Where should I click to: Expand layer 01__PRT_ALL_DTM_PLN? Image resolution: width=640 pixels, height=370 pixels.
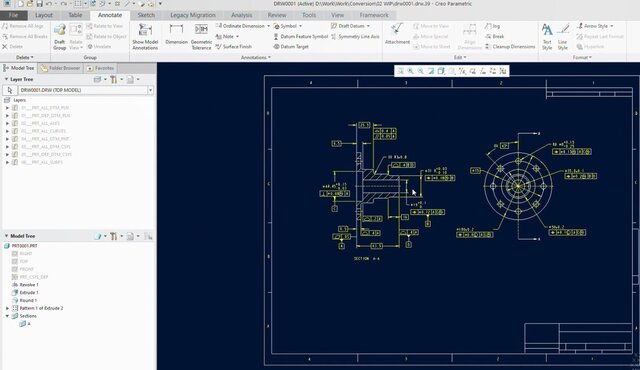[7, 108]
